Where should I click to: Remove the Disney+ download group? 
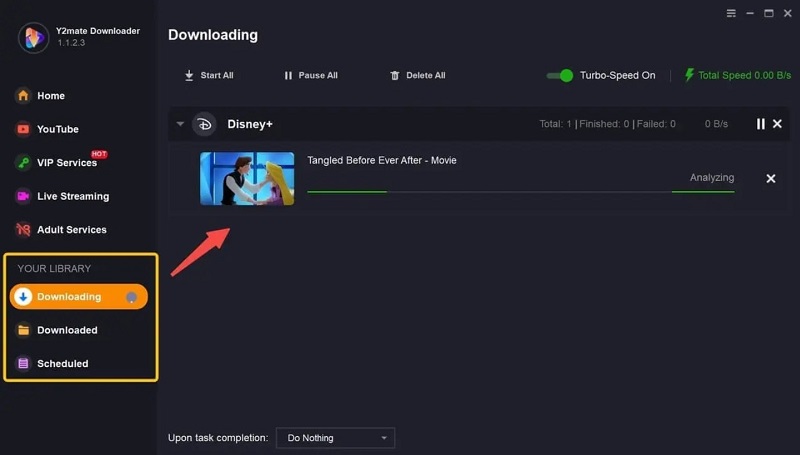777,124
